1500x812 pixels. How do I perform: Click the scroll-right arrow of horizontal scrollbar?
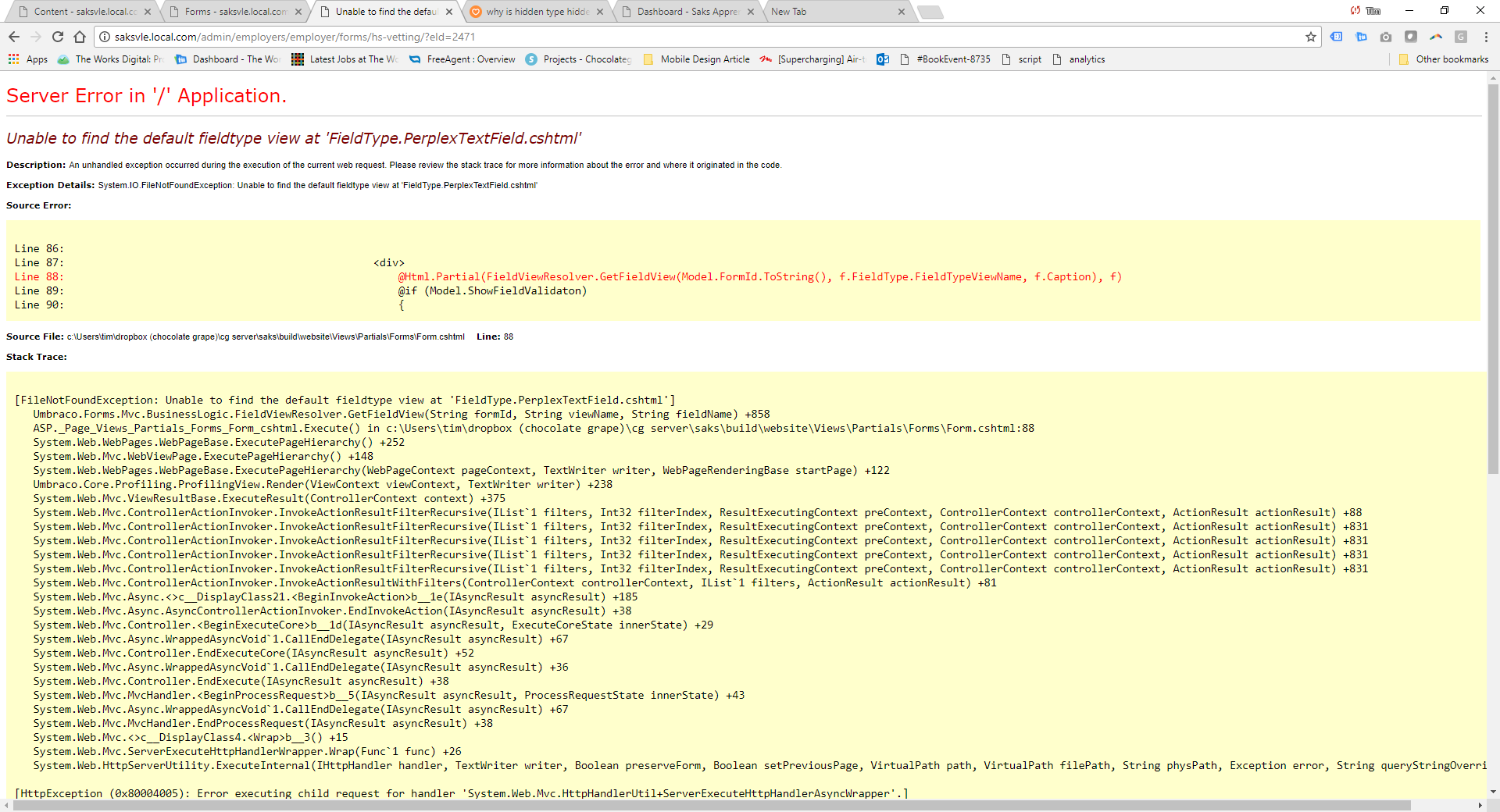[1480, 805]
